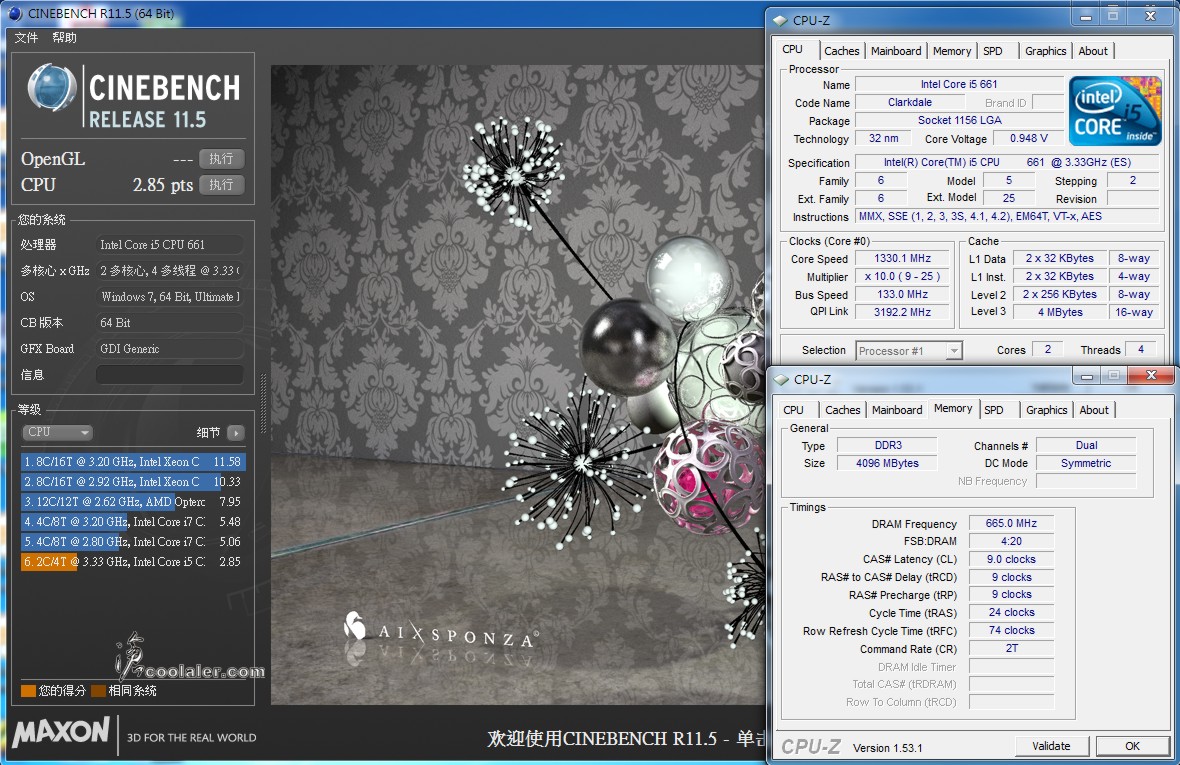Select ranking row 8C/16T @ 2.92 GHz Xeon
The height and width of the screenshot is (765, 1180).
point(133,481)
